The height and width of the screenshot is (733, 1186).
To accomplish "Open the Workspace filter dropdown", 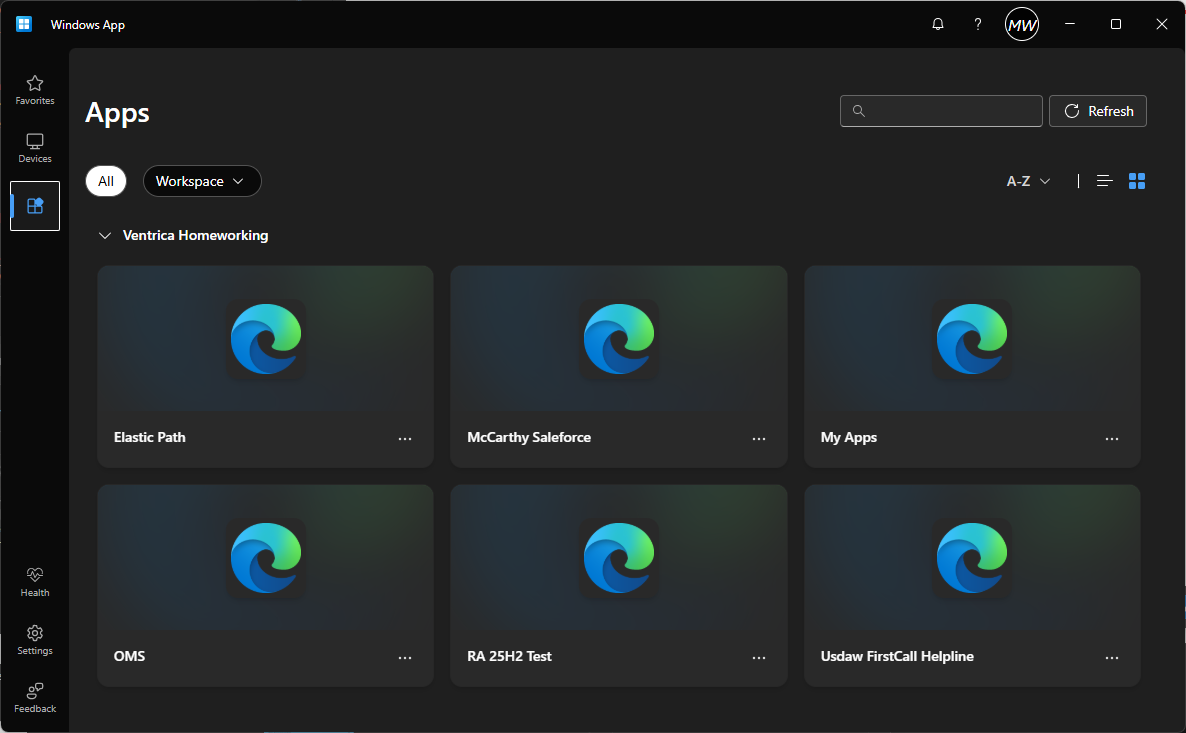I will pos(202,181).
